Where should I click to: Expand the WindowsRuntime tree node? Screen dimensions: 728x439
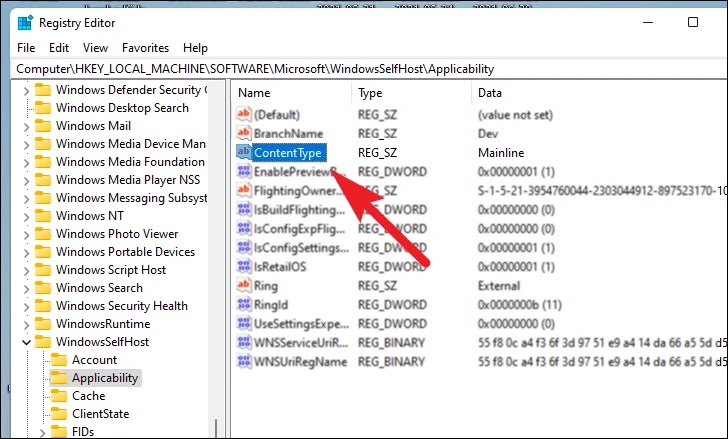point(26,324)
